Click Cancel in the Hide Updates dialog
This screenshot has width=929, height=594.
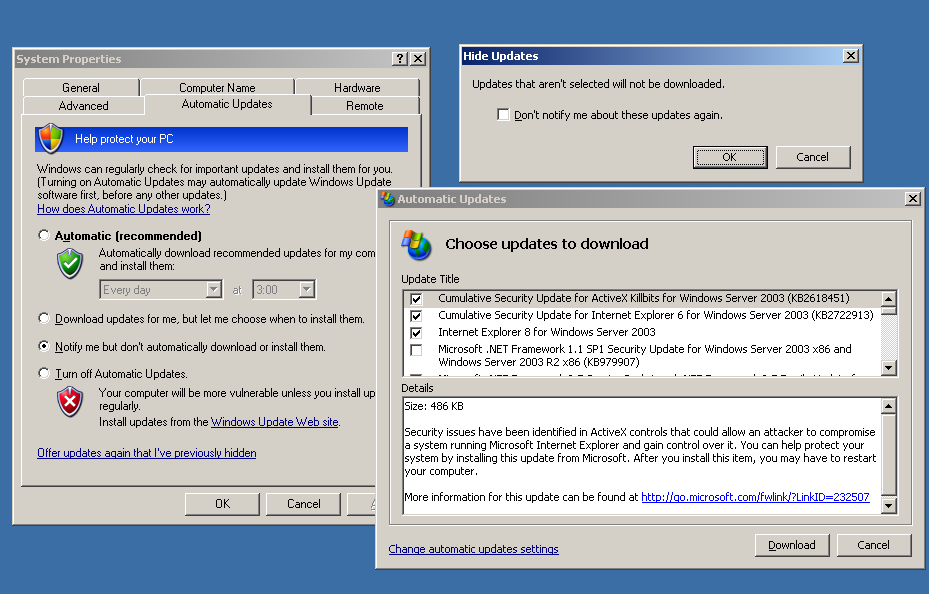click(x=813, y=157)
